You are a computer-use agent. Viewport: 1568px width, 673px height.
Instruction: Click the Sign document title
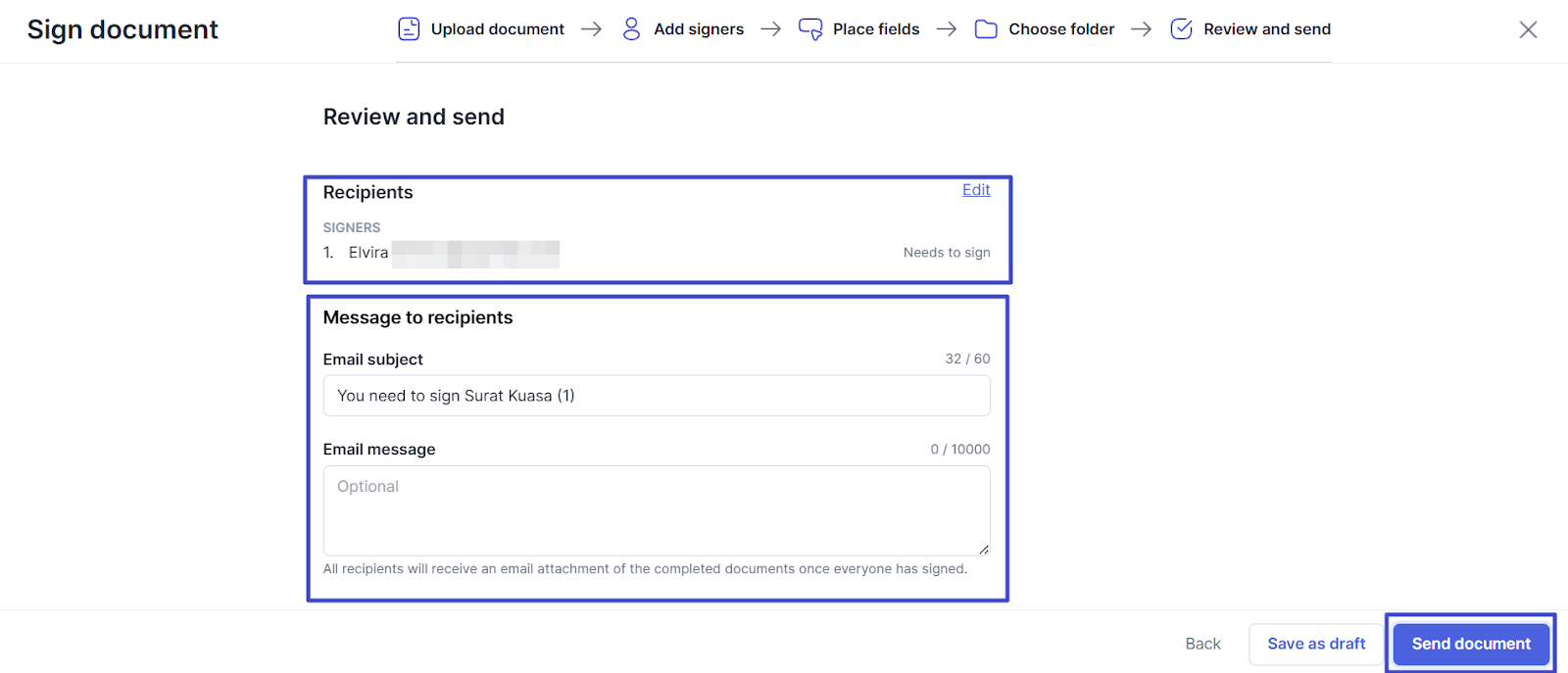click(x=122, y=30)
